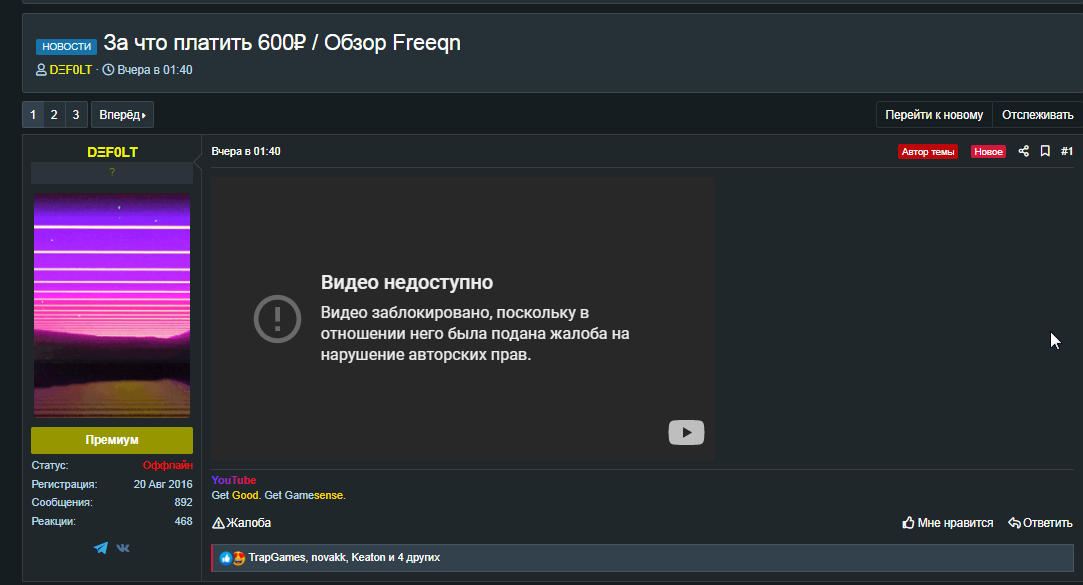Show 4 других reaction users
This screenshot has width=1083, height=585.
(419, 557)
